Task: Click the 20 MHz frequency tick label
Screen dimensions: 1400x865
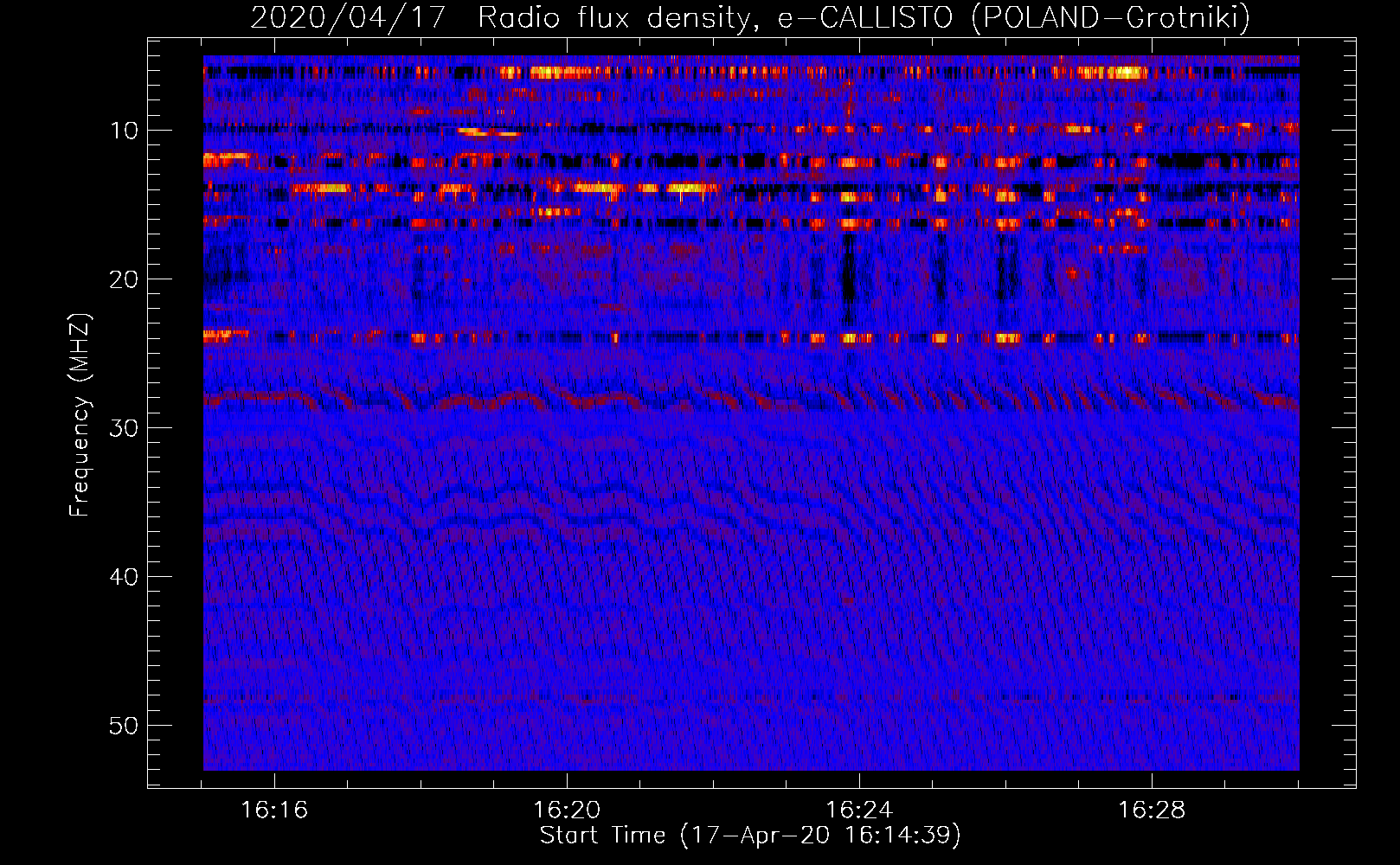Action: [x=125, y=279]
